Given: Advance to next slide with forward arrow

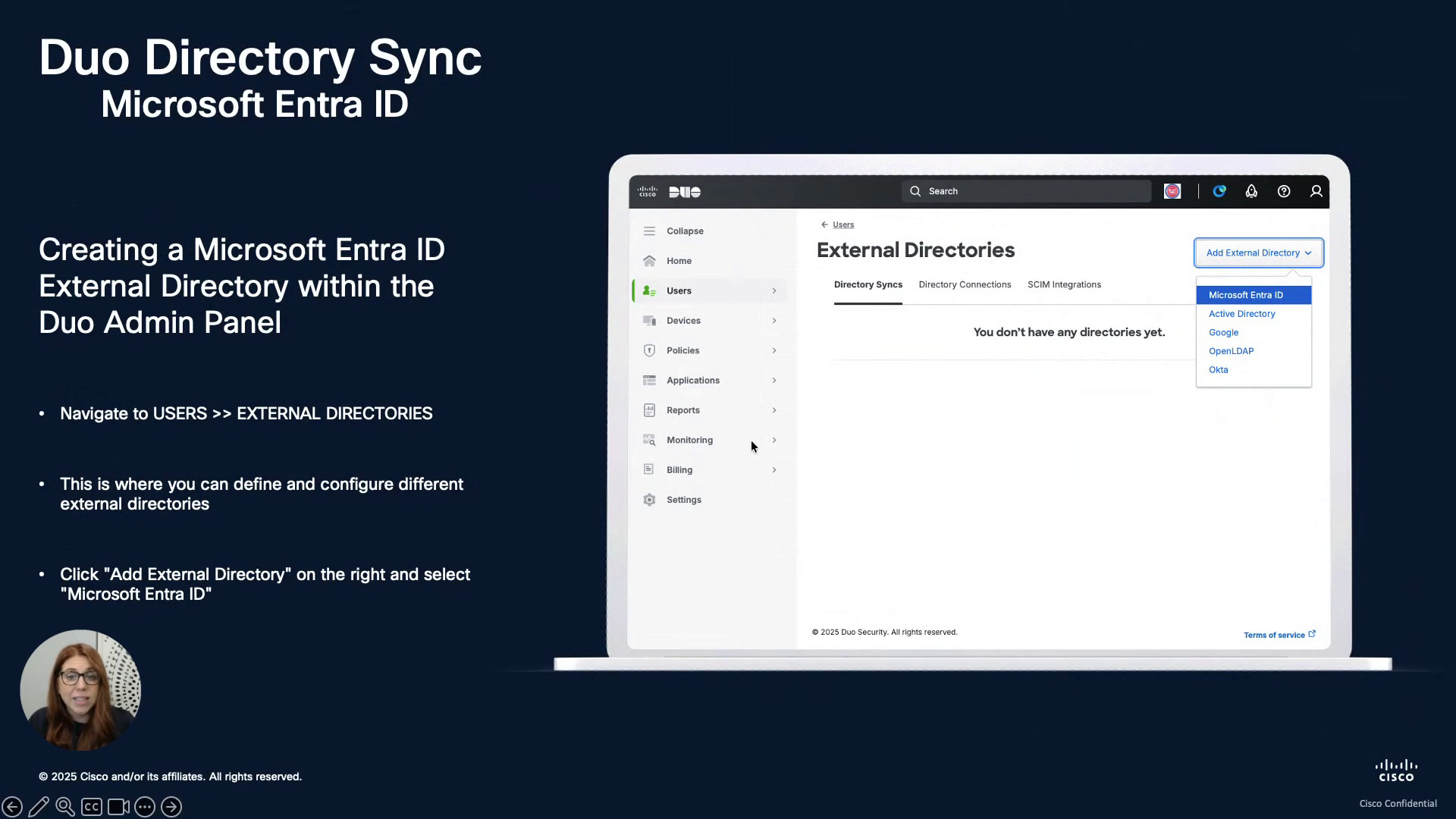Looking at the screenshot, I should pos(171,807).
